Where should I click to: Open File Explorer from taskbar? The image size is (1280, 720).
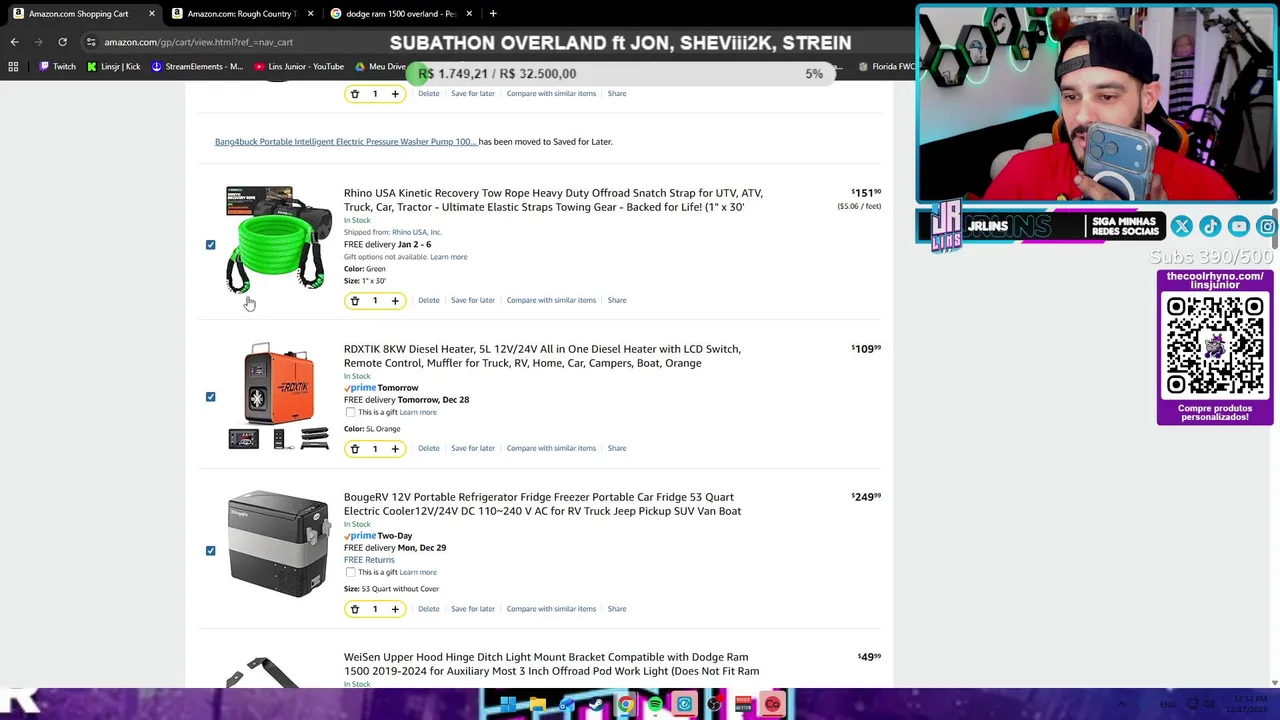(537, 705)
